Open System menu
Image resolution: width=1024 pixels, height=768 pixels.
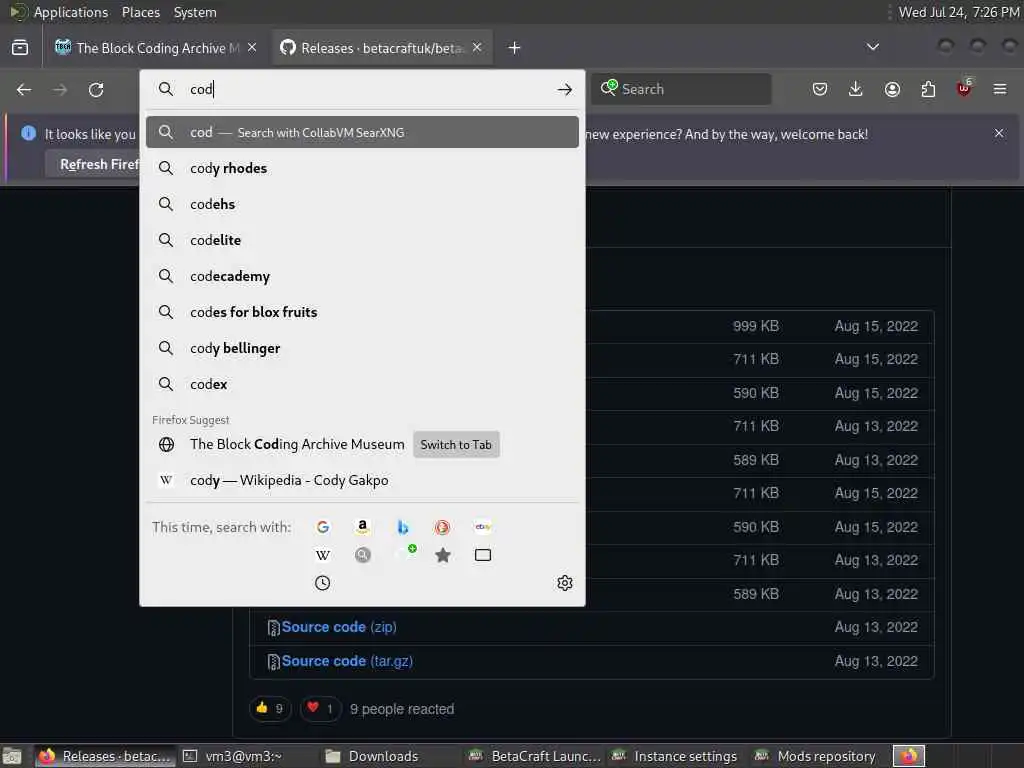pyautogui.click(x=195, y=12)
